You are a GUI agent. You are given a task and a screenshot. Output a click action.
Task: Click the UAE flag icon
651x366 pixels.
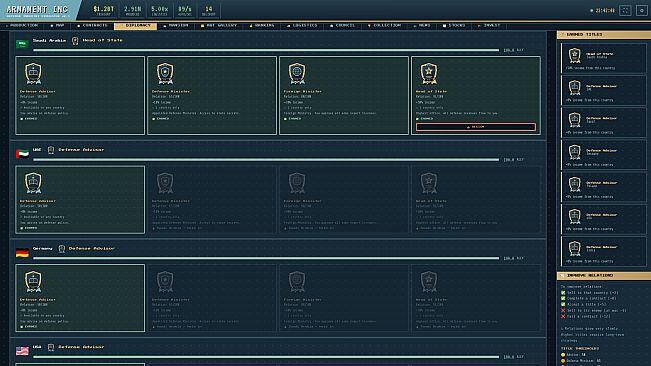tap(22, 154)
